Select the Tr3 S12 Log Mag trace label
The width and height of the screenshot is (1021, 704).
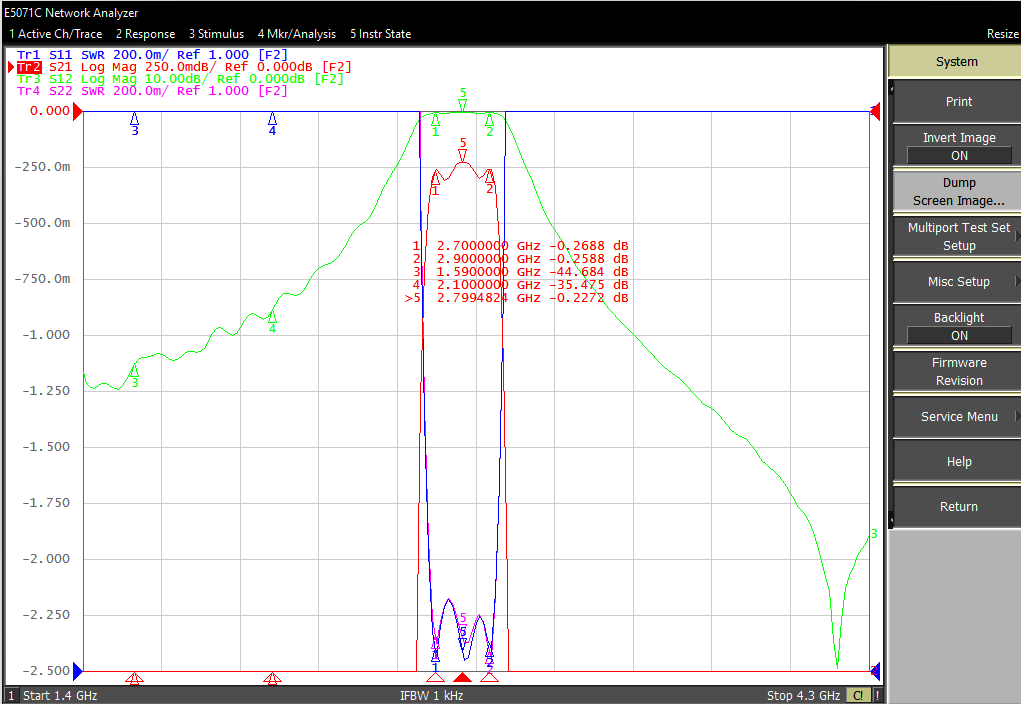(180, 79)
